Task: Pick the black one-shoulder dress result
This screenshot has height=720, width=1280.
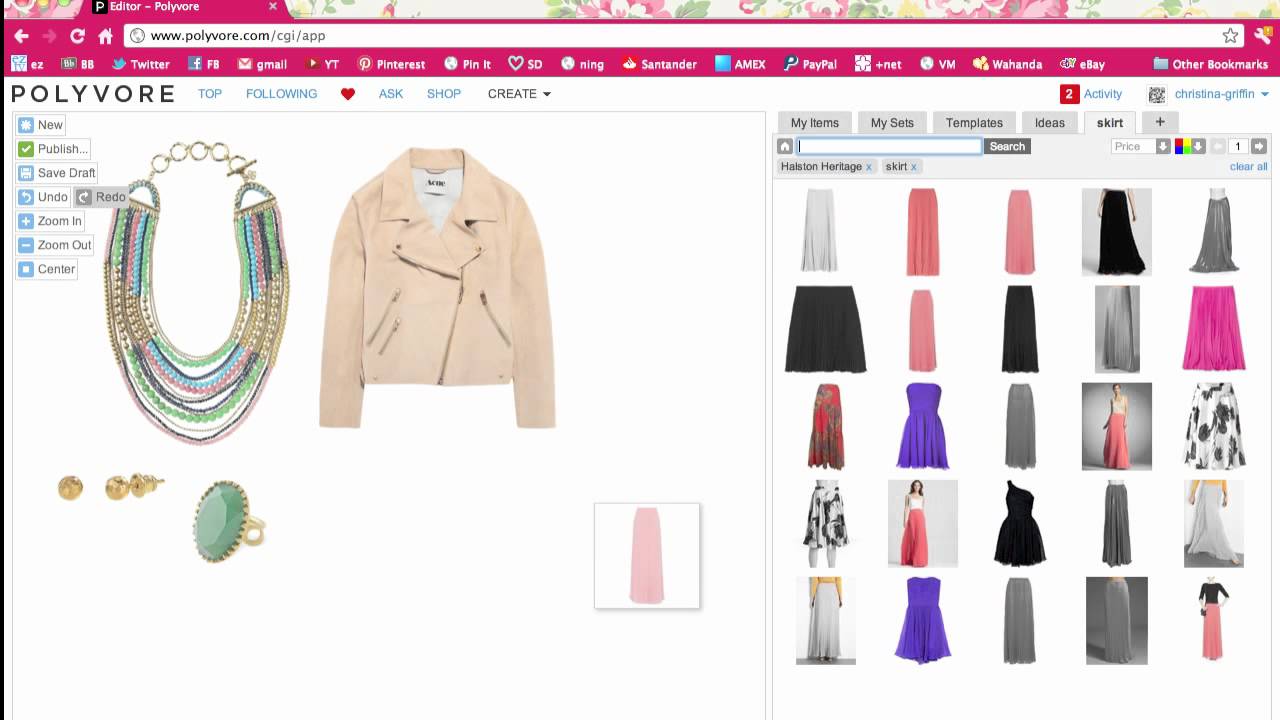Action: pos(1019,523)
